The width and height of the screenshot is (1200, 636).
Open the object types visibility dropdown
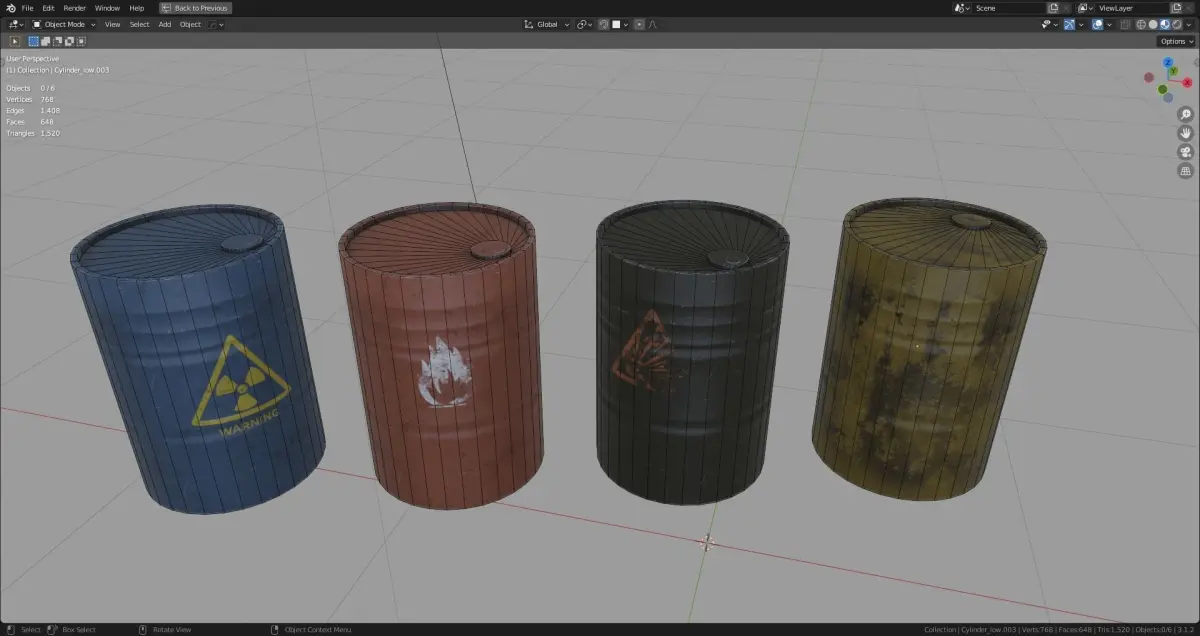click(1051, 24)
